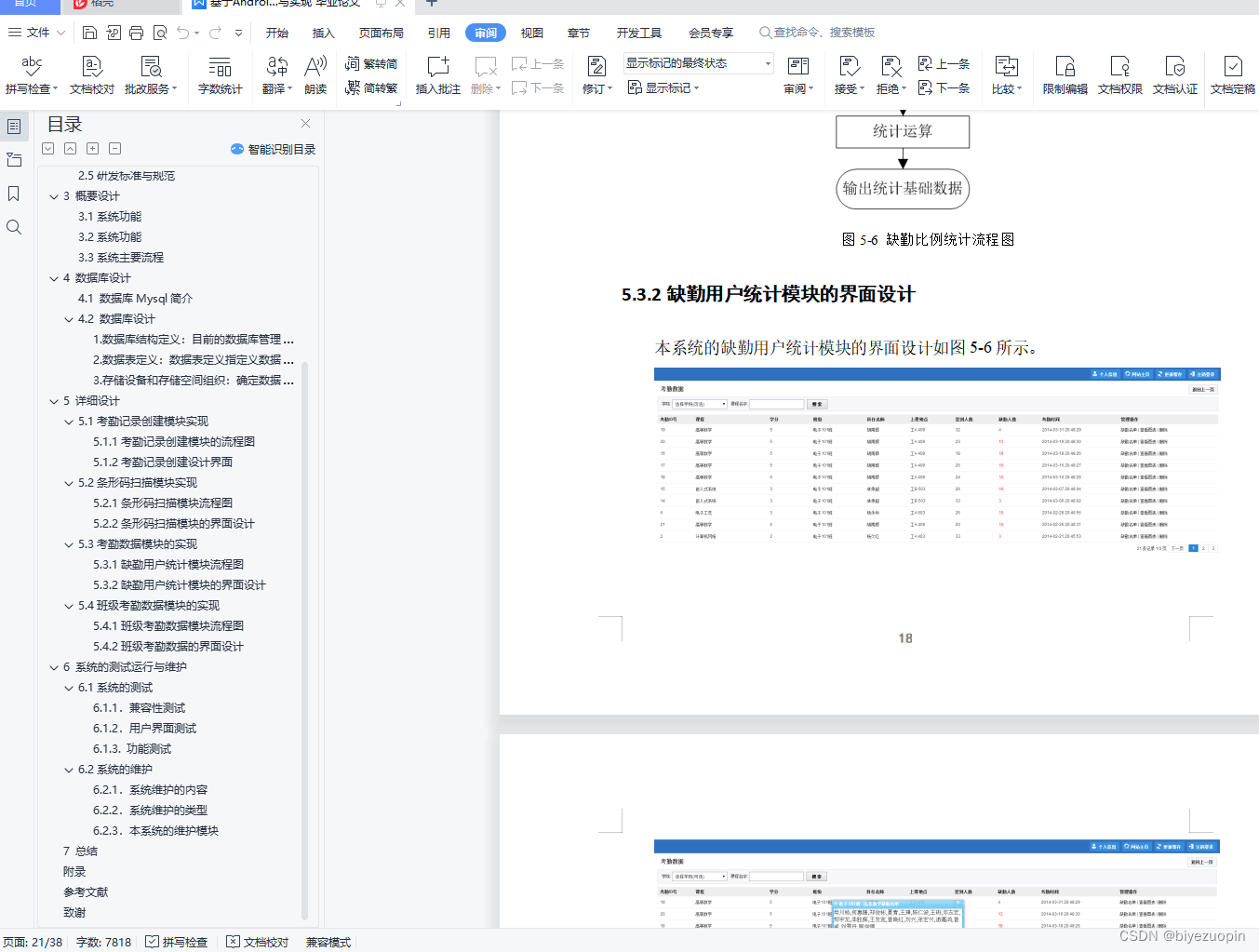The width and height of the screenshot is (1259, 952).
Task: Open the display markup state dropdown
Action: (699, 63)
